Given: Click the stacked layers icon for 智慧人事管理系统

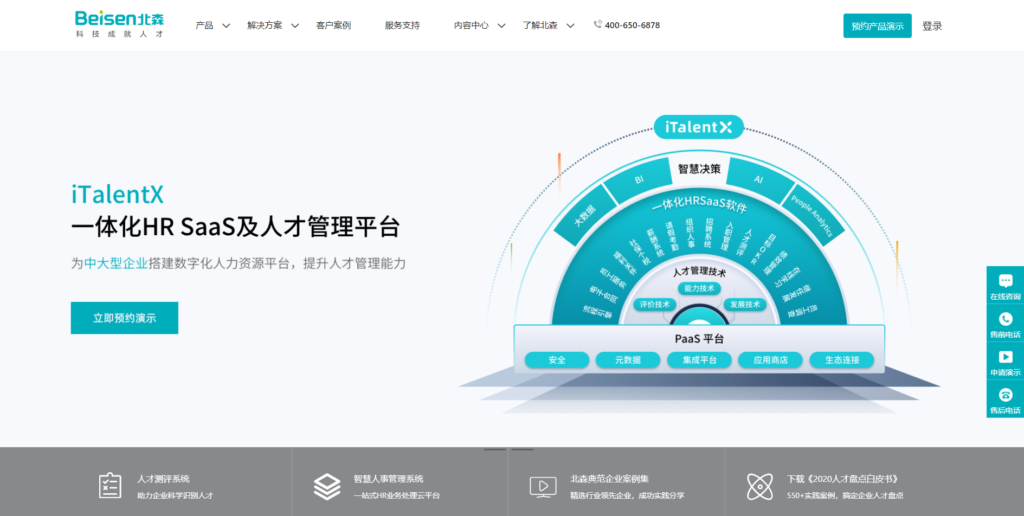Looking at the screenshot, I should [x=327, y=487].
